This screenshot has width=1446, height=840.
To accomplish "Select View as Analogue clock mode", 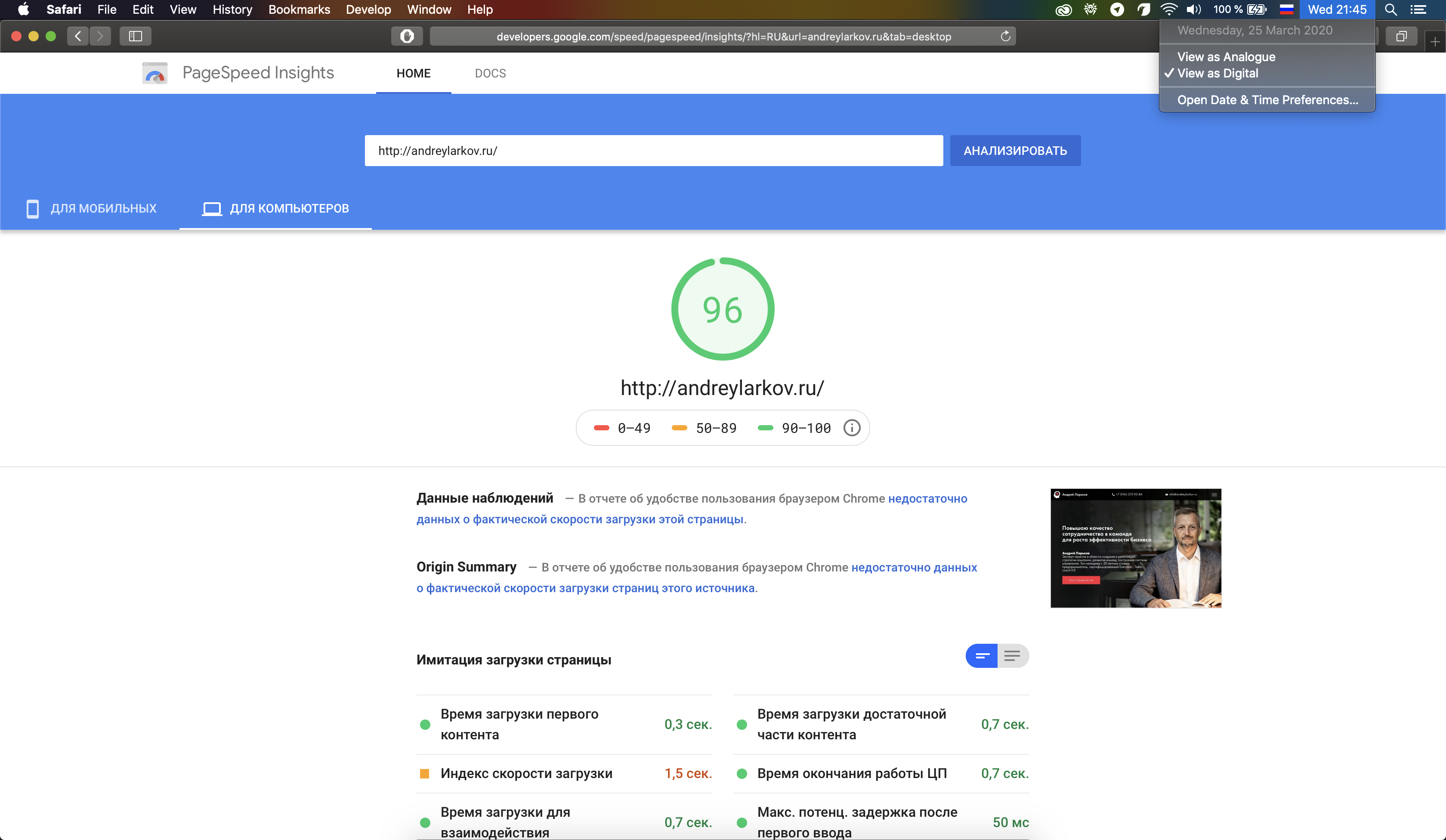I will [x=1226, y=56].
